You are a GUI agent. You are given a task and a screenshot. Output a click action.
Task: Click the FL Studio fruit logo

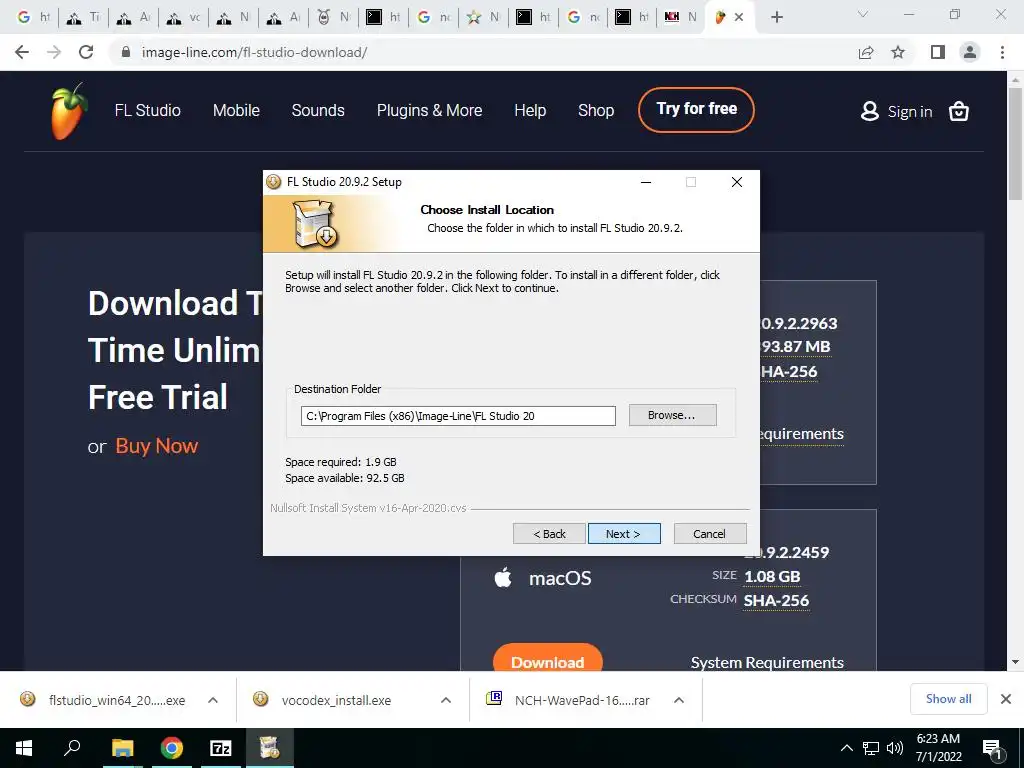tap(69, 111)
